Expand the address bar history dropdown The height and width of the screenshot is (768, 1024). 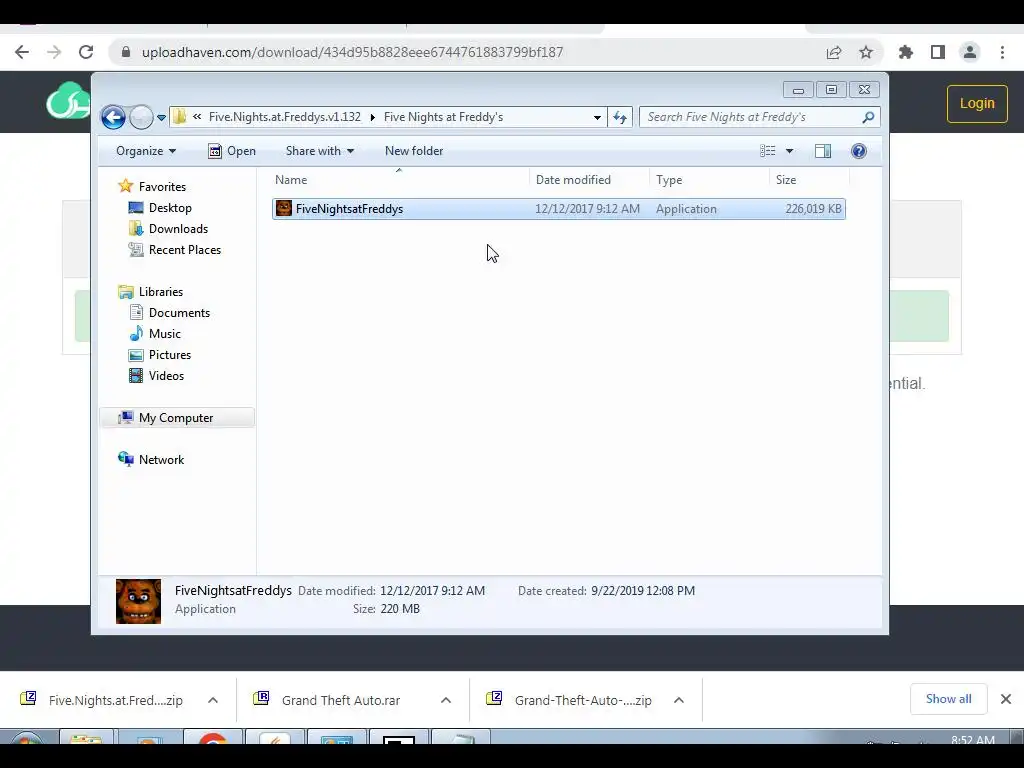pos(597,118)
